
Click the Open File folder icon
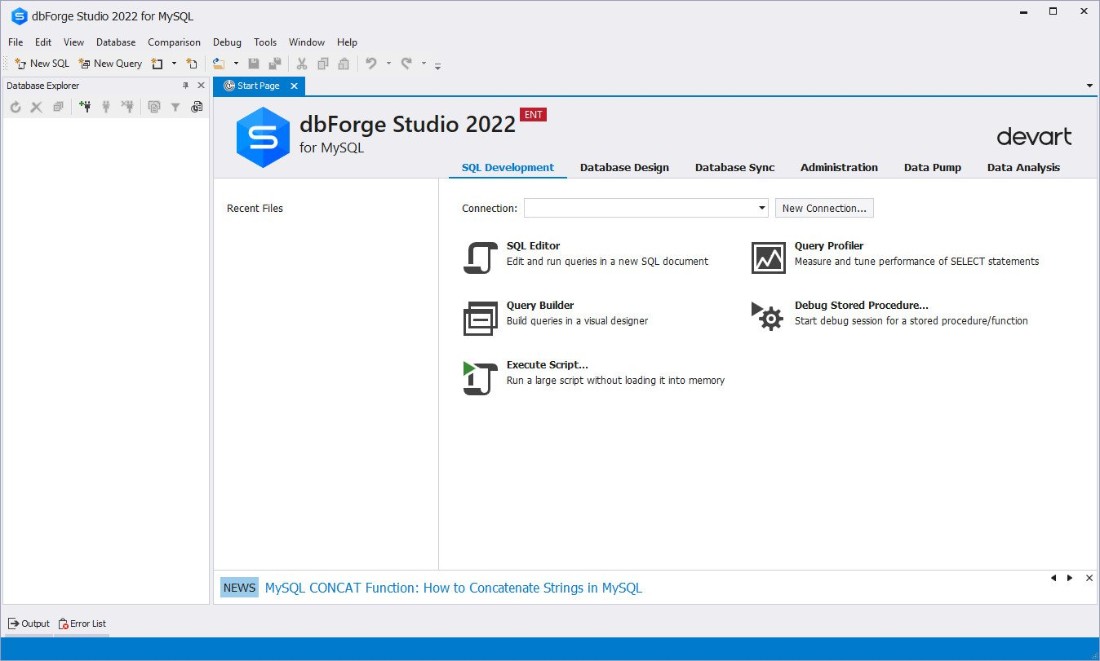(x=219, y=64)
